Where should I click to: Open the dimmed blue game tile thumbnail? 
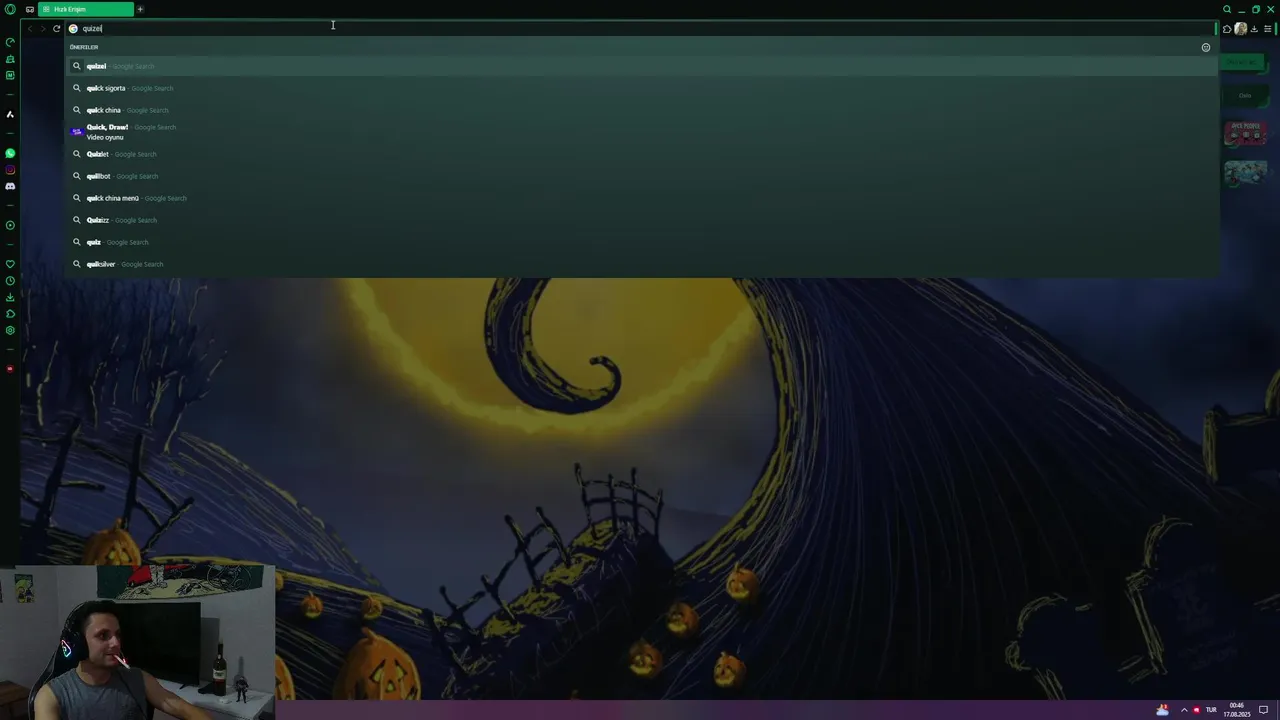tap(1245, 172)
